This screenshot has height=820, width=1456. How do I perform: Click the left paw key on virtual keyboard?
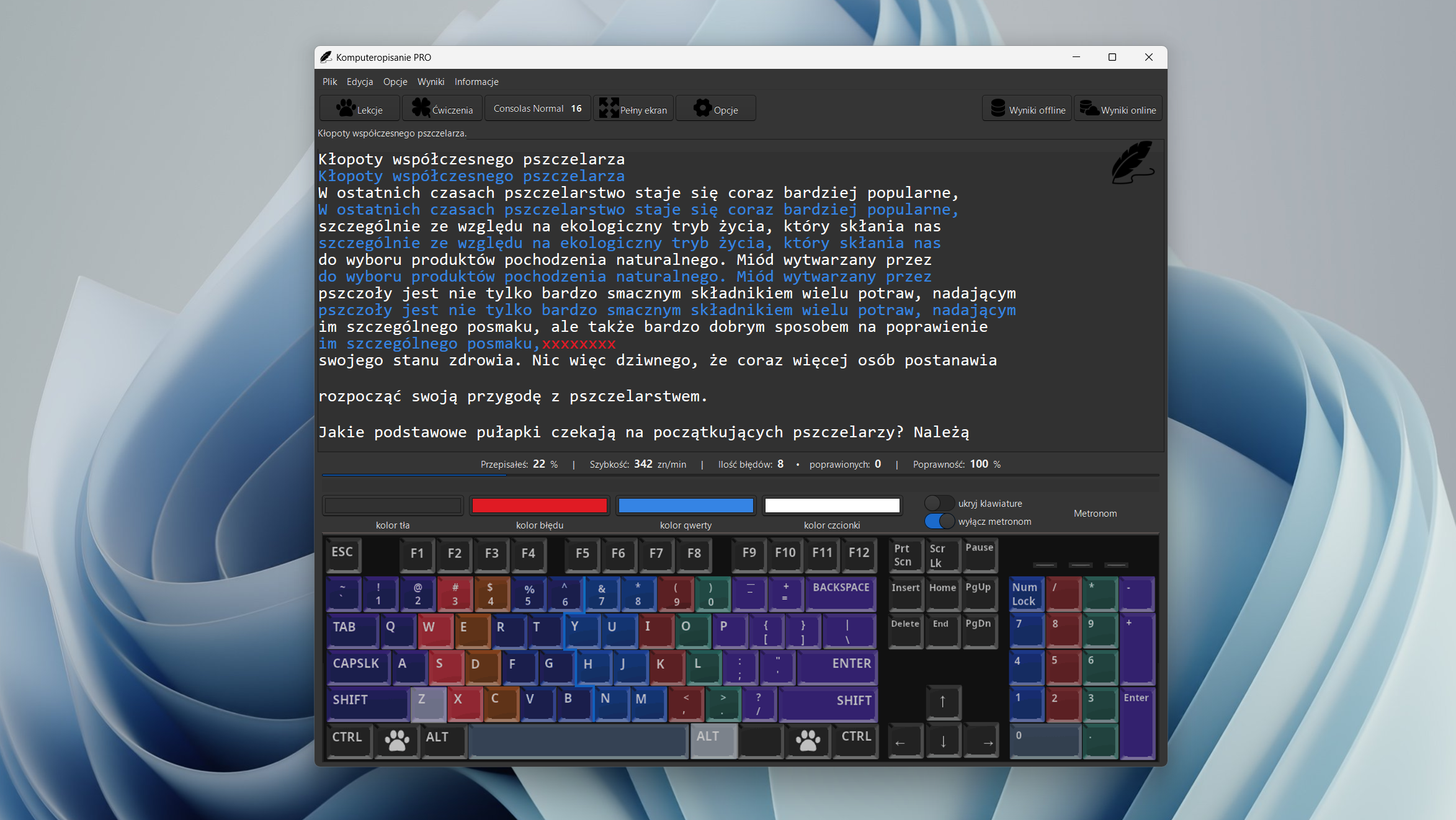[396, 740]
